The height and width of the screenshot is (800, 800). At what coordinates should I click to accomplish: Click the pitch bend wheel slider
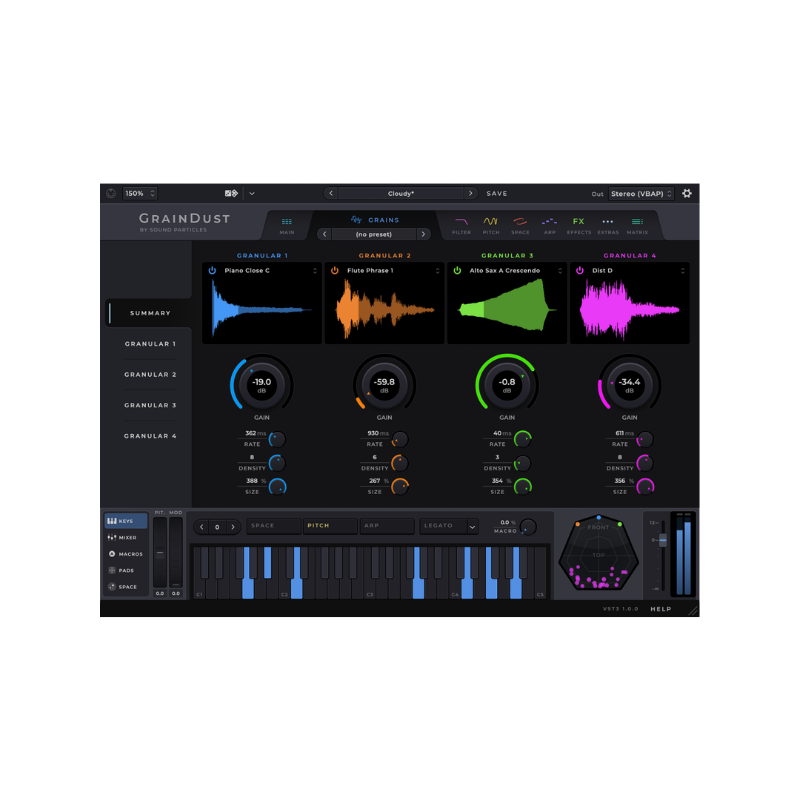(160, 553)
